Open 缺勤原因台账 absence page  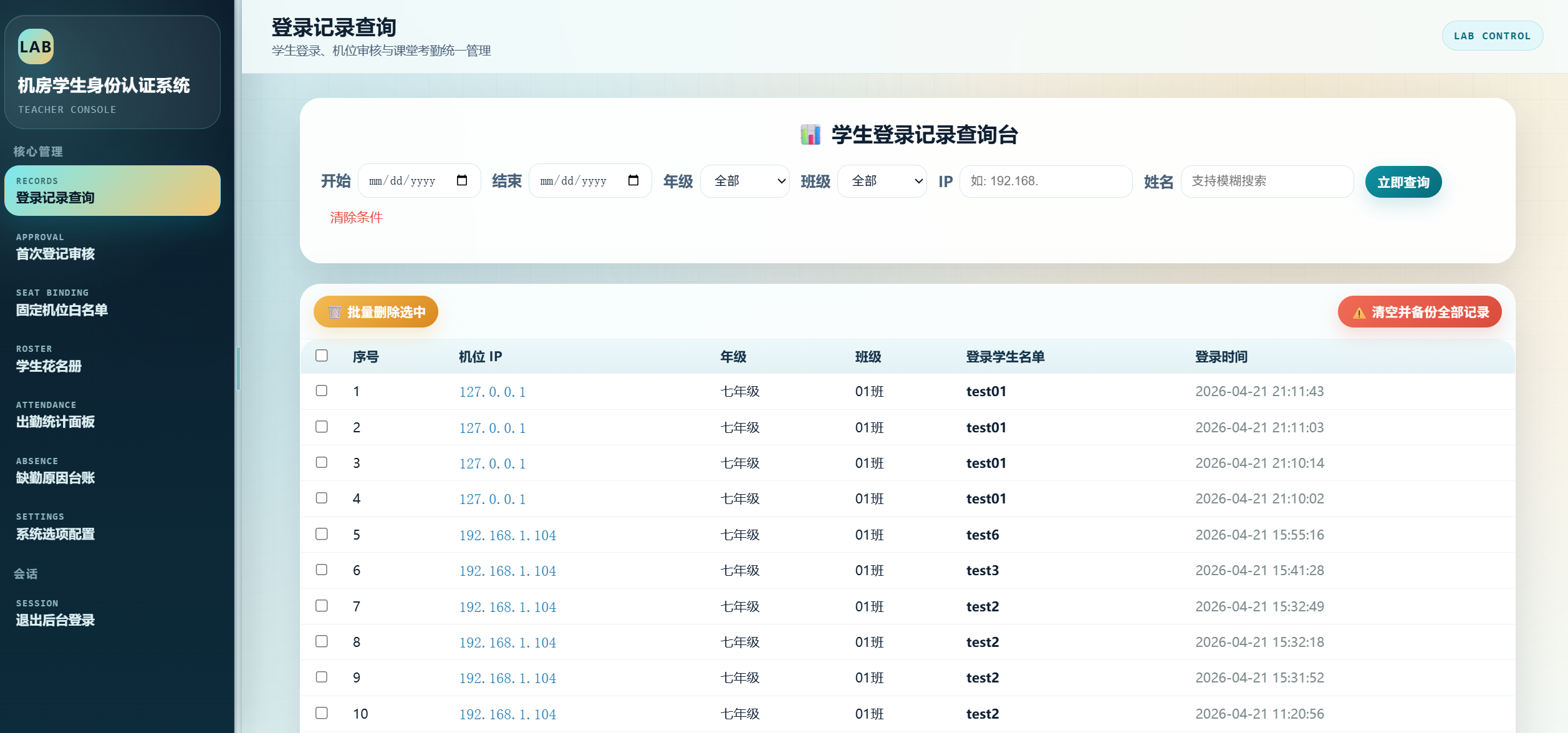(x=112, y=471)
